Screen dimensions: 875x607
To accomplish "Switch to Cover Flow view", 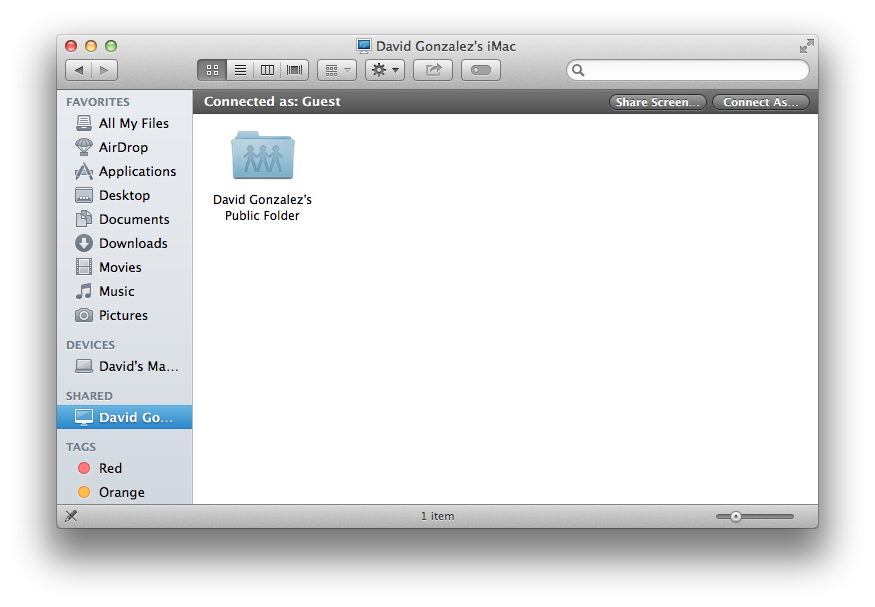I will (295, 70).
